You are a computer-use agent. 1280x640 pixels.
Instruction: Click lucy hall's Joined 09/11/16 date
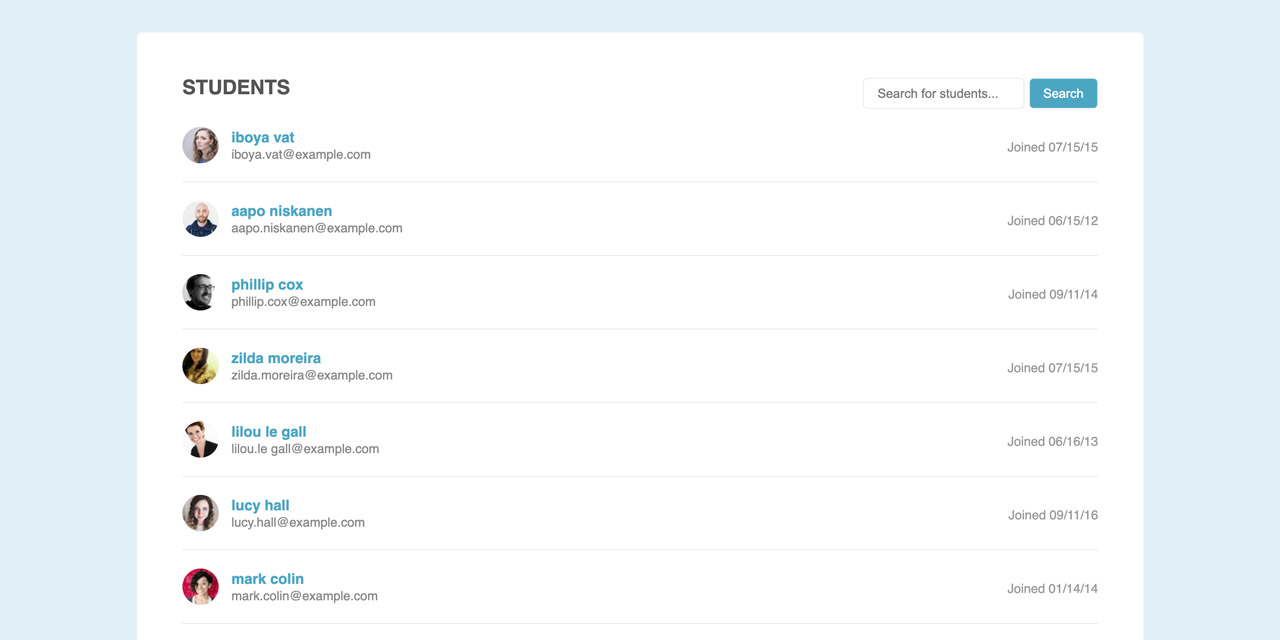(x=1052, y=515)
